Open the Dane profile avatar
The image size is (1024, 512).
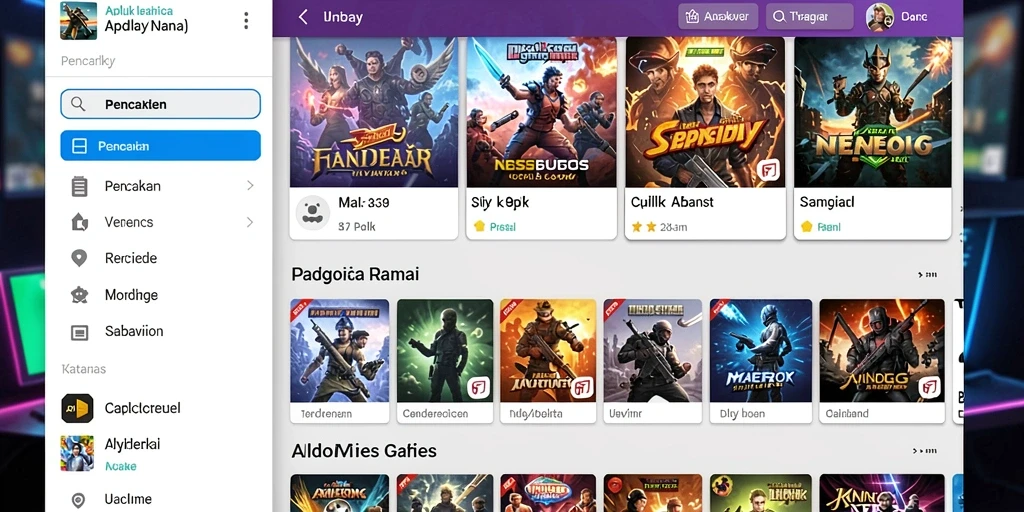[x=880, y=17]
